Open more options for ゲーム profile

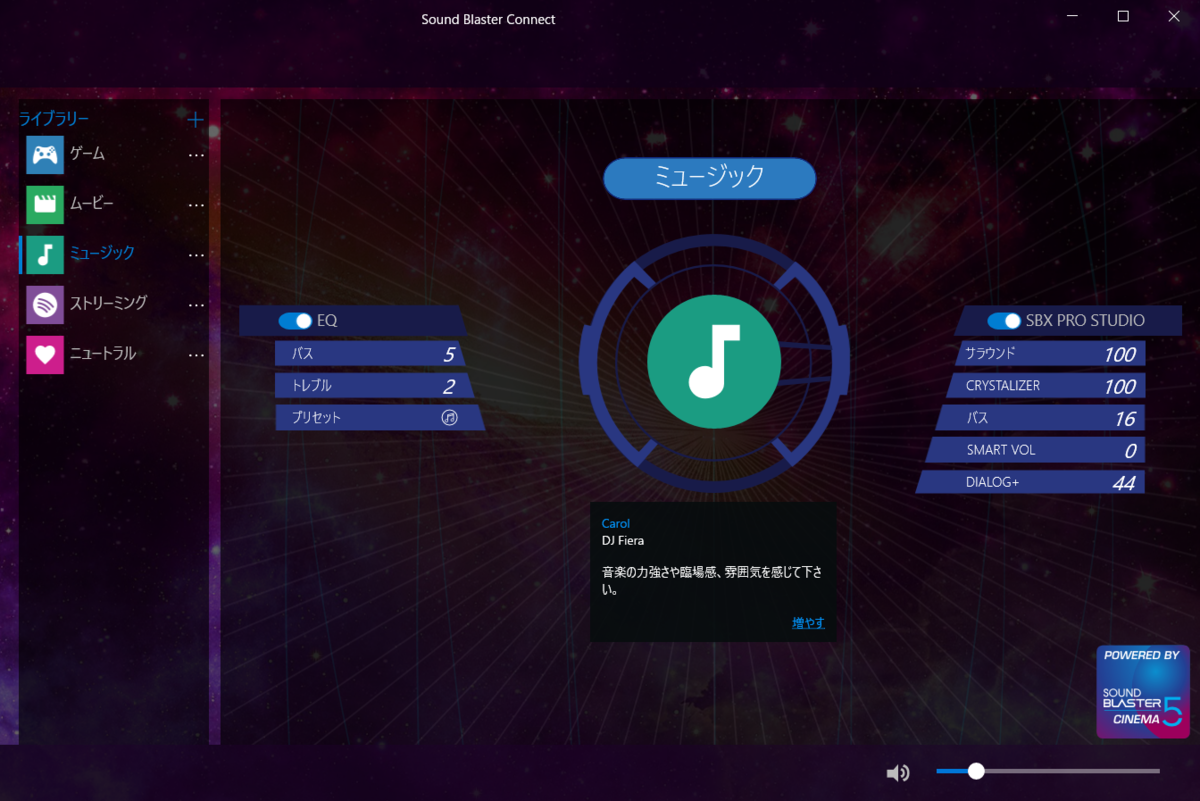pos(197,155)
